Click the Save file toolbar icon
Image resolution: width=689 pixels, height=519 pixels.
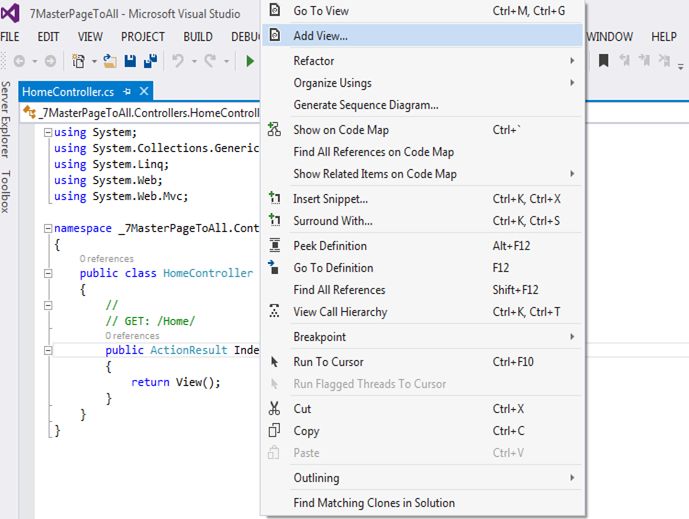131,62
